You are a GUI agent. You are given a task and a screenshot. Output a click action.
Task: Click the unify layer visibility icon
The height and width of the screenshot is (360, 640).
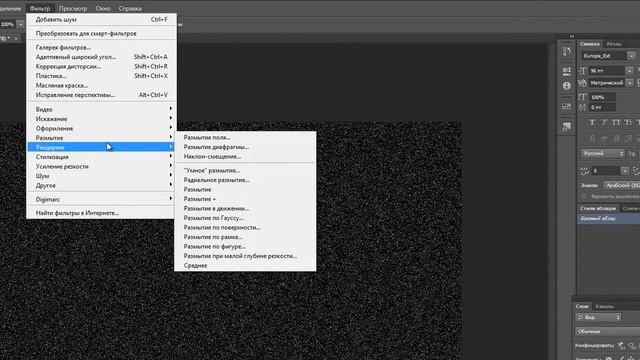coord(632,345)
